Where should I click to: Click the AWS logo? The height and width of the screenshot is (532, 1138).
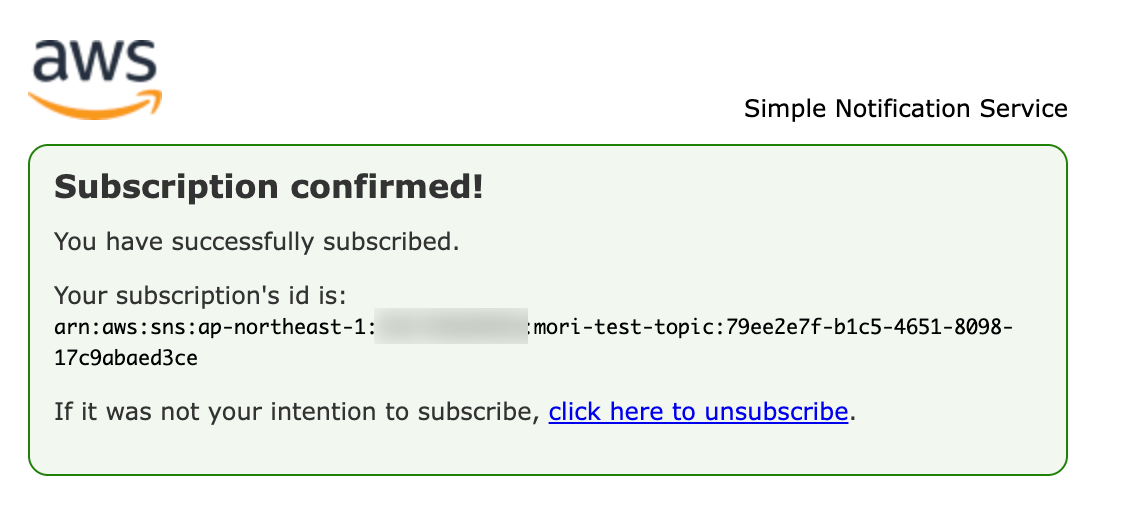[x=94, y=78]
